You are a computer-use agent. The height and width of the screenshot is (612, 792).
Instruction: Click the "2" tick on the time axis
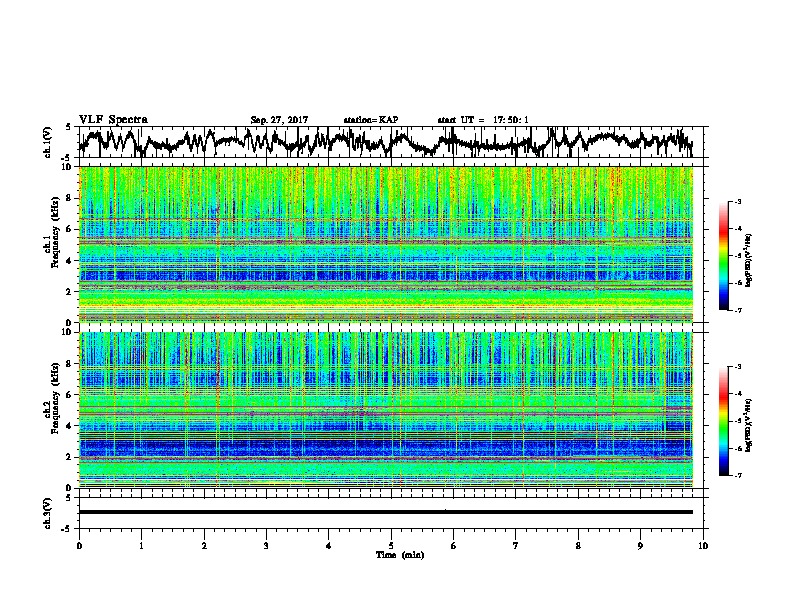(x=204, y=546)
